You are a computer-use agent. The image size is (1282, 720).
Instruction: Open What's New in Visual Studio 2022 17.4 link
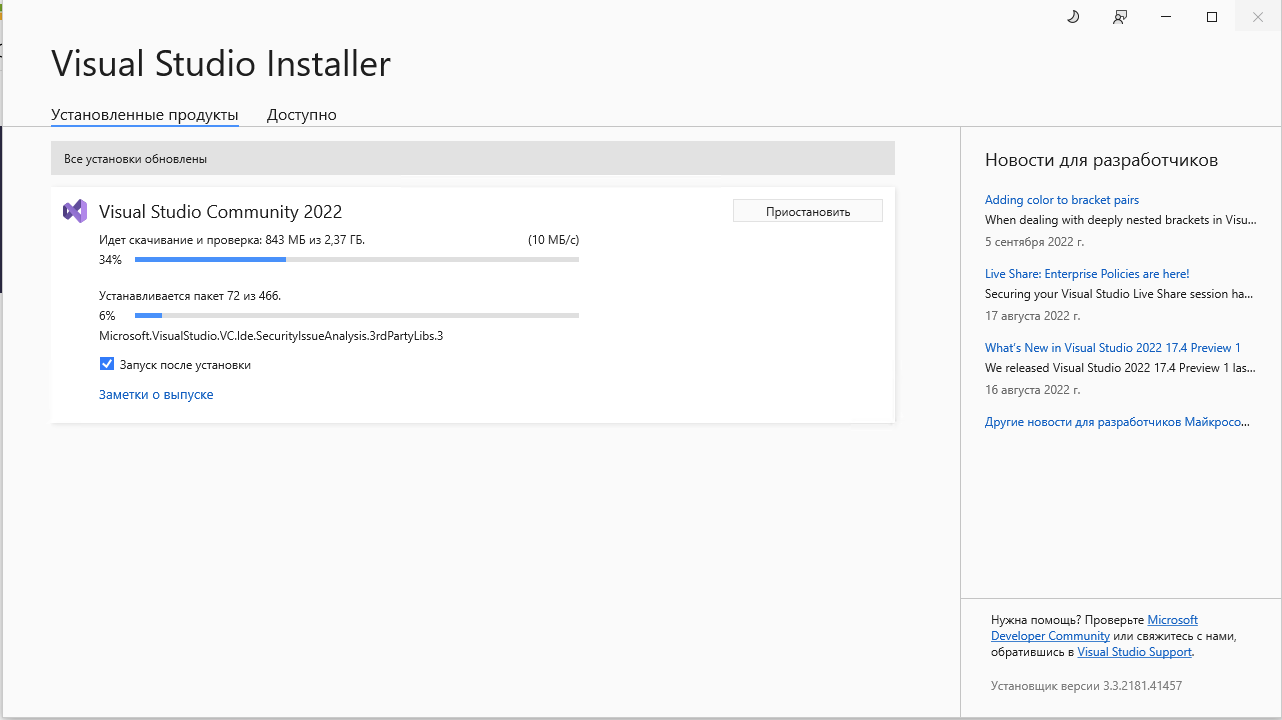(1112, 348)
